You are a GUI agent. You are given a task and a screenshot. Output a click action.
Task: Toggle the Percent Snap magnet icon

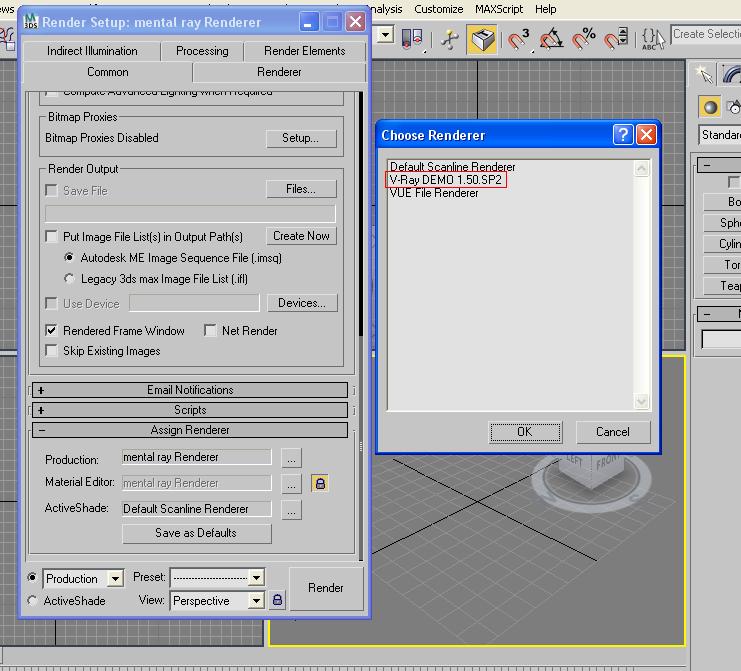pyautogui.click(x=584, y=39)
